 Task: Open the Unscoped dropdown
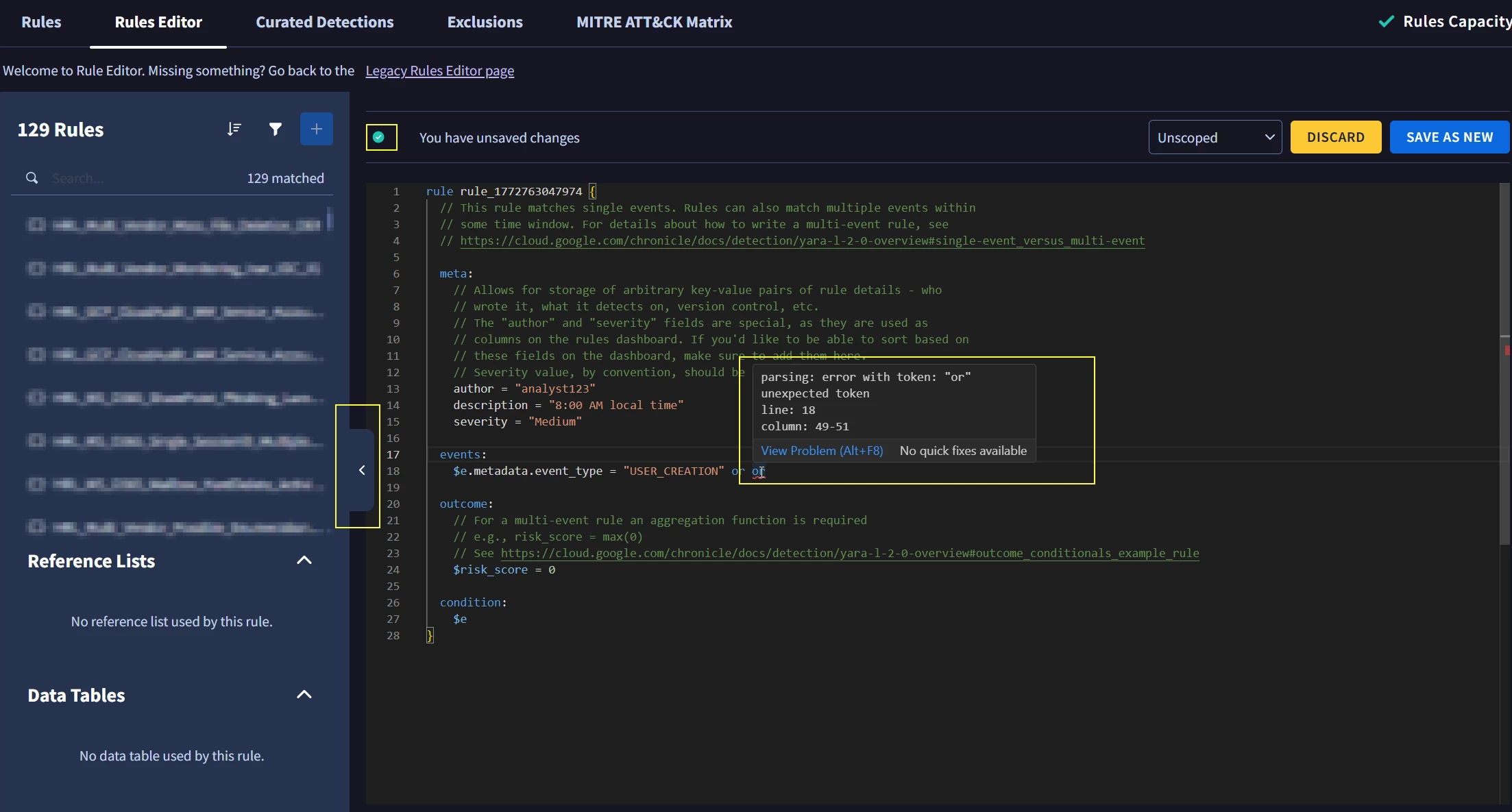point(1215,138)
